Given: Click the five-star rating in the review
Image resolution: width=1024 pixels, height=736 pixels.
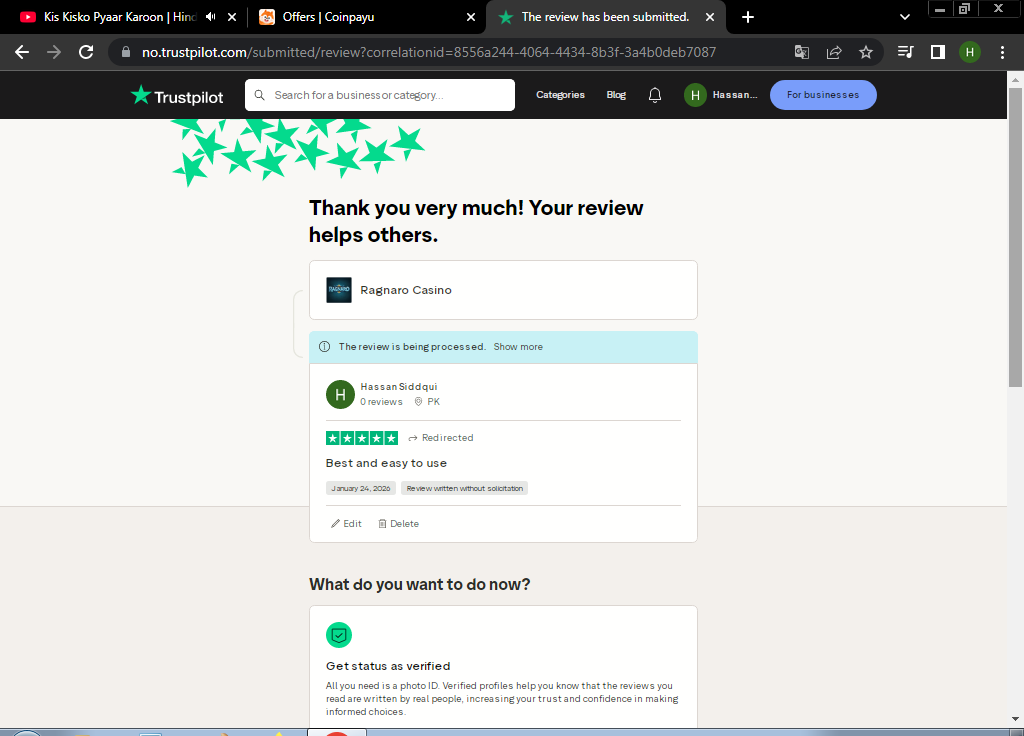Looking at the screenshot, I should pos(362,438).
